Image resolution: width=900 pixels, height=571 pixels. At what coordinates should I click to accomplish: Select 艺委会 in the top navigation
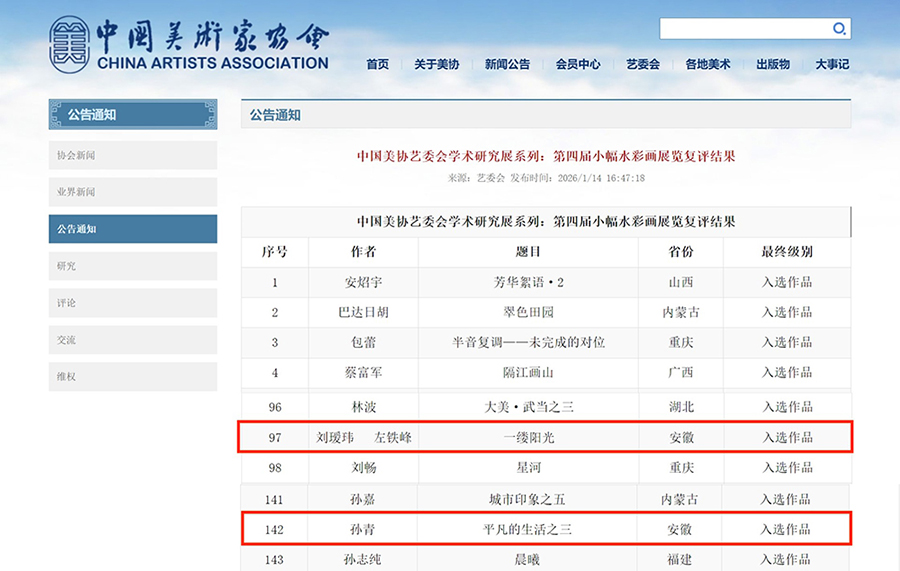point(643,64)
